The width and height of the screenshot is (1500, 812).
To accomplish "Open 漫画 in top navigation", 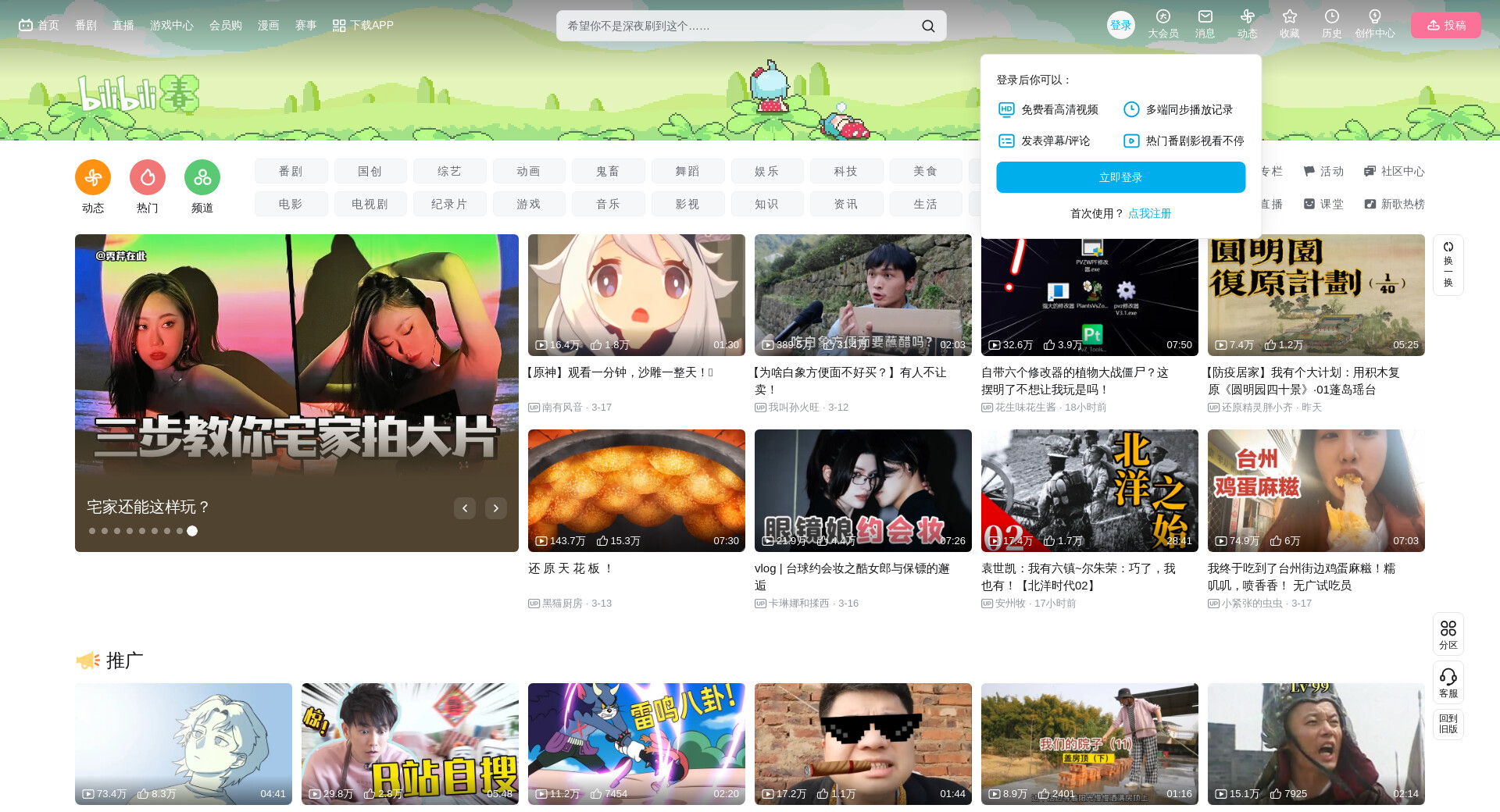I will (269, 25).
